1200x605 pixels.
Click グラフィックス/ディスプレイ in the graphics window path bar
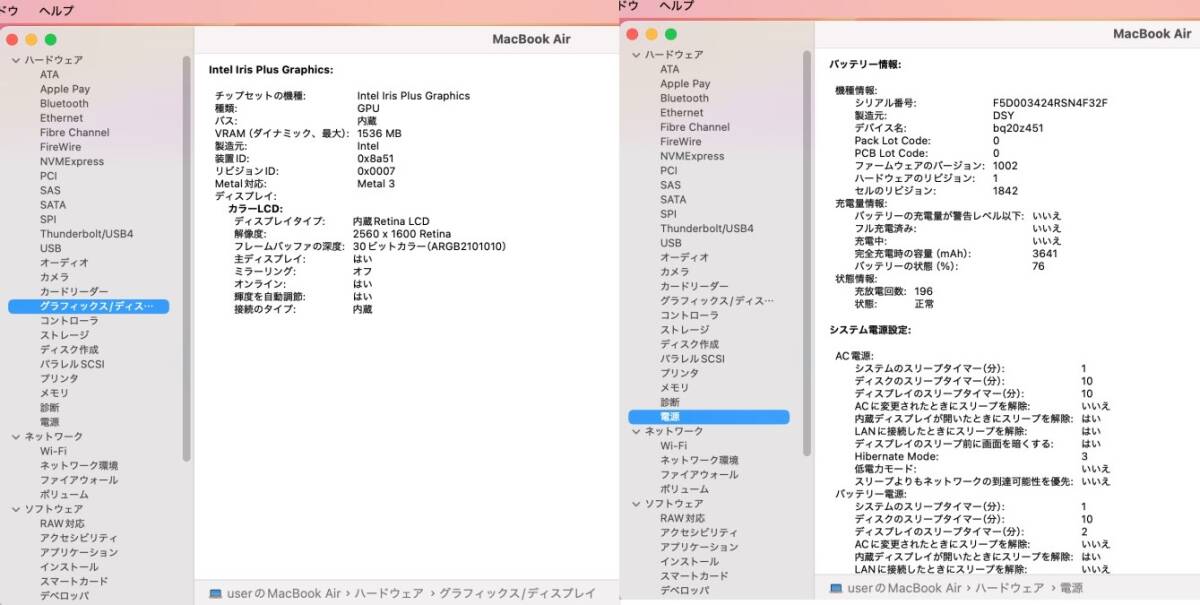[517, 593]
